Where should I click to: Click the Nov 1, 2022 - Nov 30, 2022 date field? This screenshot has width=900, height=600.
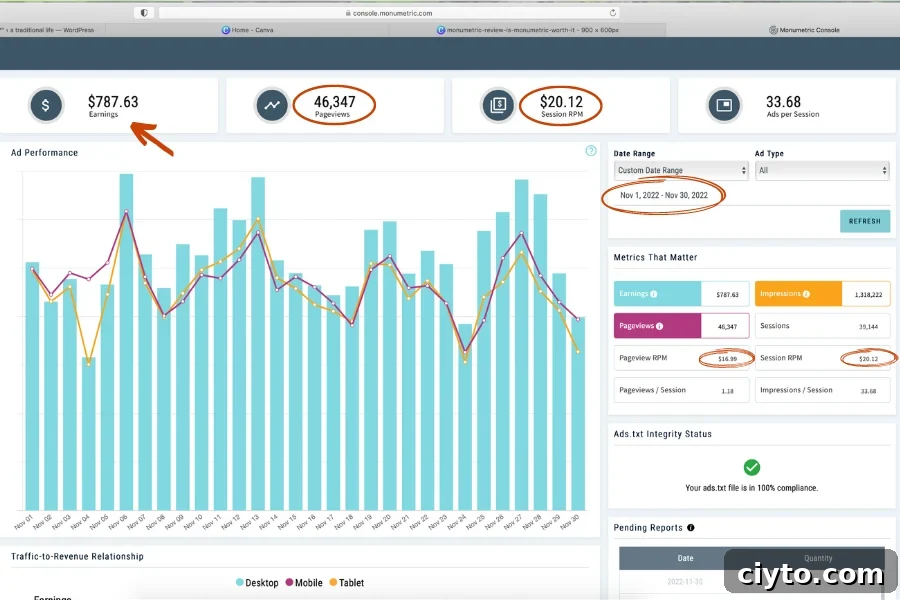664,195
